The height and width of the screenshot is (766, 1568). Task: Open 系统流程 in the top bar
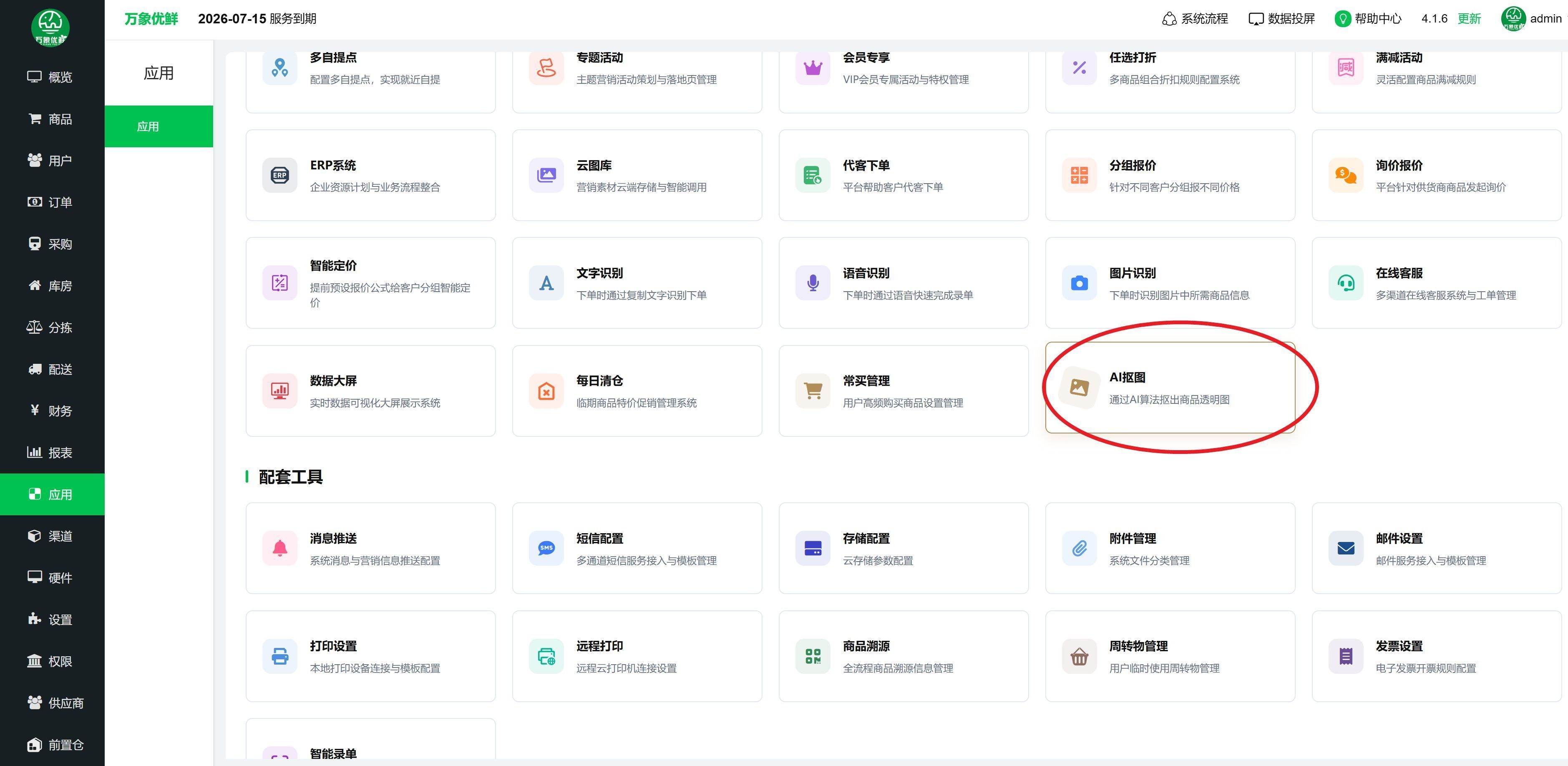click(1195, 19)
